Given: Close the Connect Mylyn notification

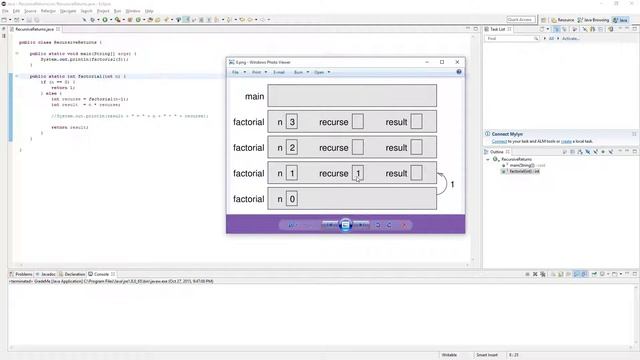Looking at the screenshot, I should (x=634, y=134).
